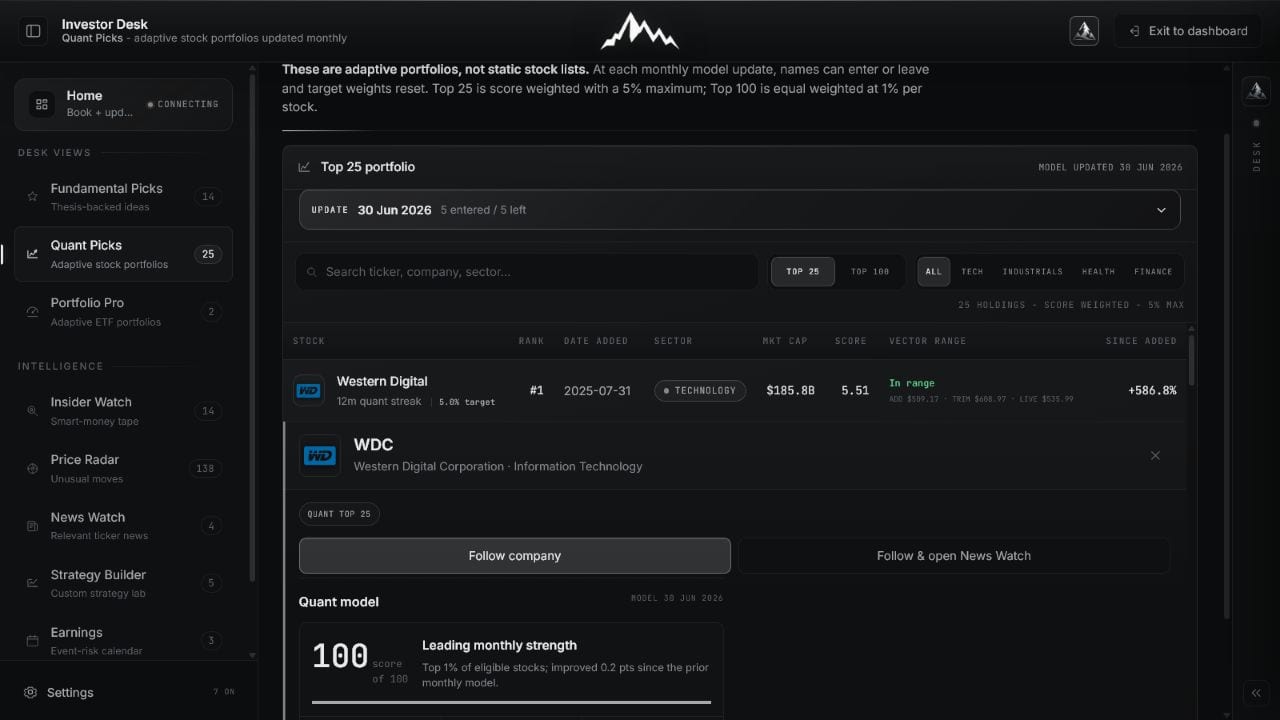Click the Price Radar icon in the sidebar
Screen dimensions: 1280x720
(32, 469)
